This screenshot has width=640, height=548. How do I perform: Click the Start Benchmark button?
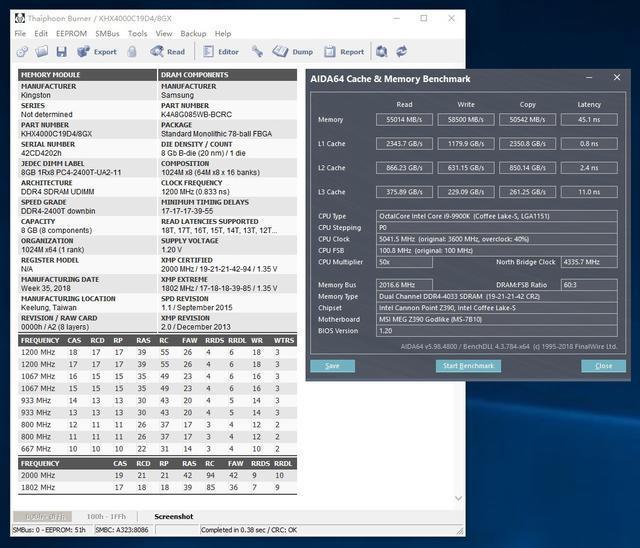pos(468,366)
